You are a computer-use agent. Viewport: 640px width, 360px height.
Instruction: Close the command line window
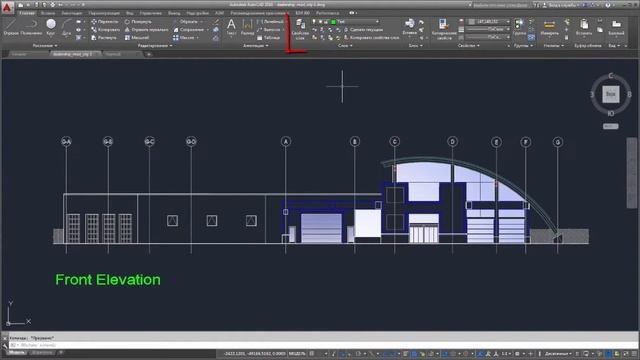(x=5, y=338)
